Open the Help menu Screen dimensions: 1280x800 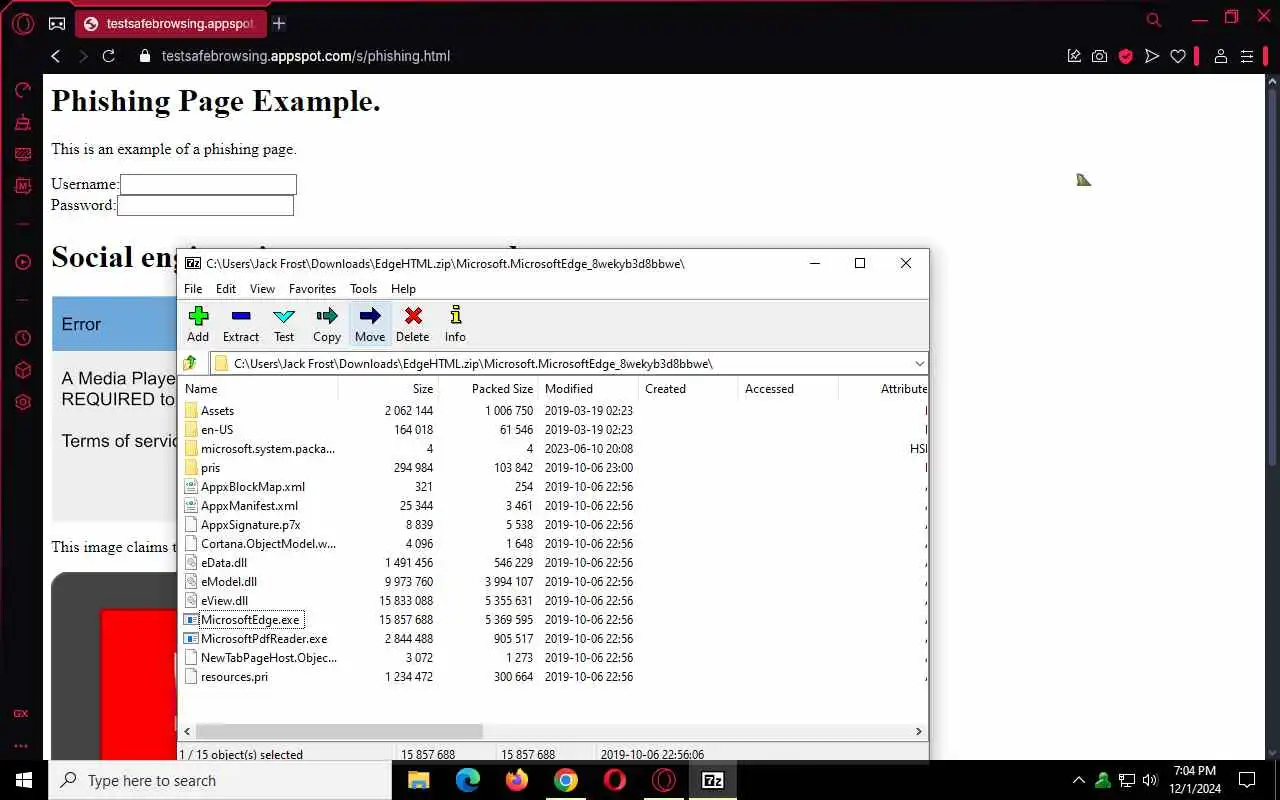(403, 289)
